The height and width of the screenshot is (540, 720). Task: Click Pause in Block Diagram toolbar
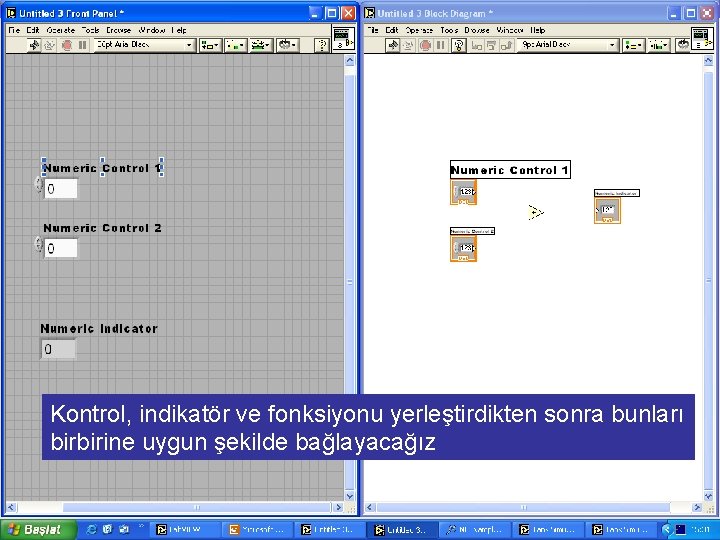[x=441, y=45]
